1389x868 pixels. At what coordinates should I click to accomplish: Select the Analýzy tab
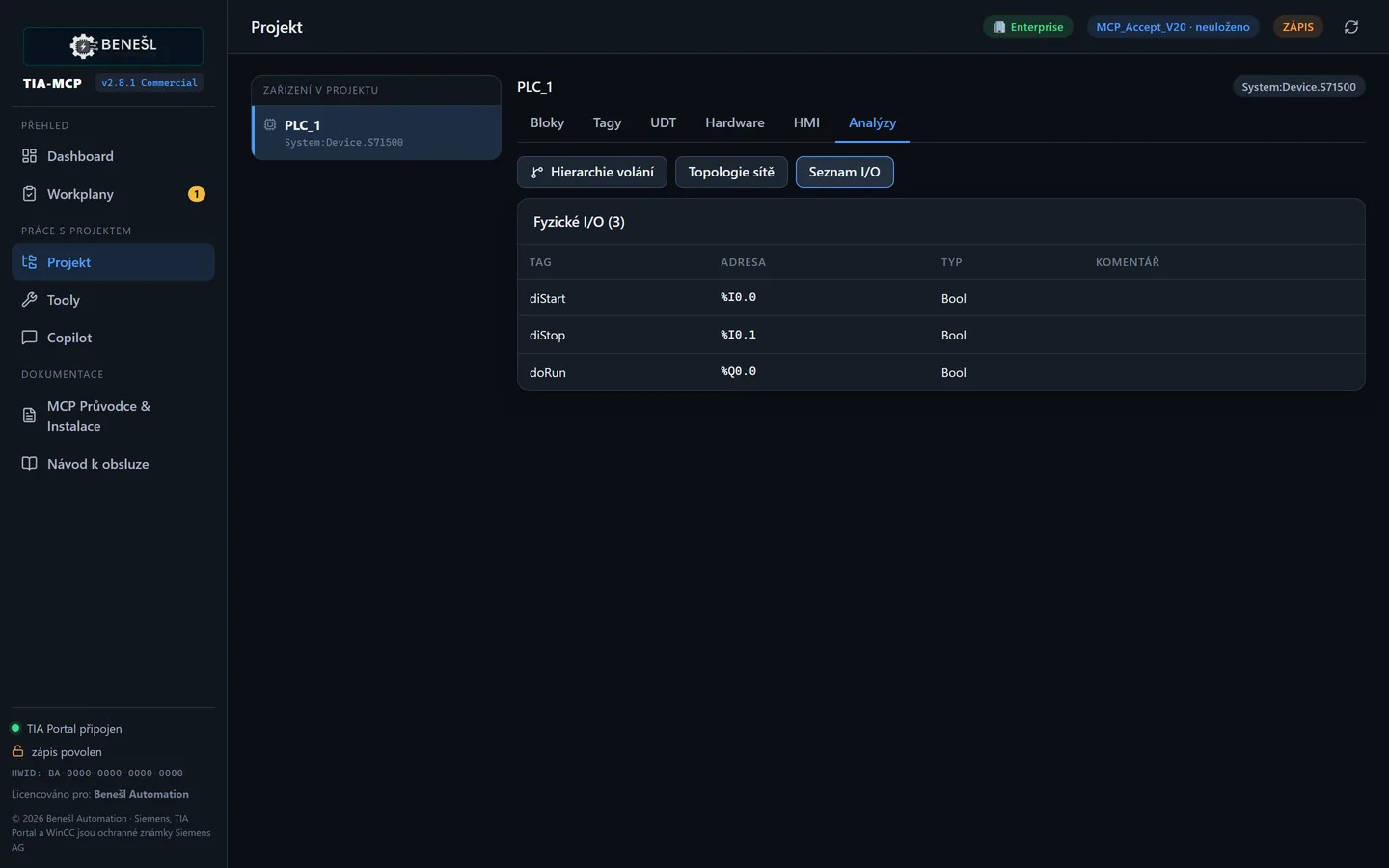point(872,122)
